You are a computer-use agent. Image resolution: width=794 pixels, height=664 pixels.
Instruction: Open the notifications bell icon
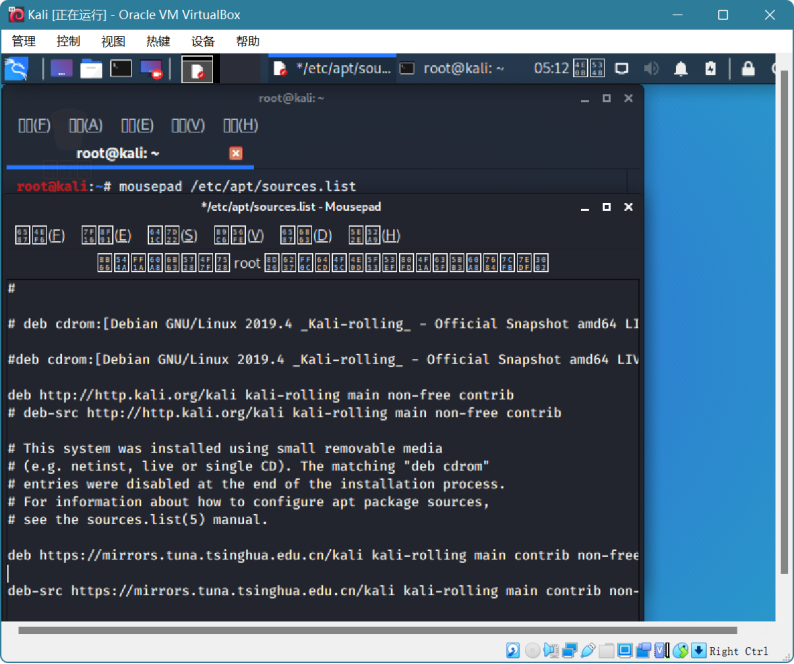coord(681,68)
